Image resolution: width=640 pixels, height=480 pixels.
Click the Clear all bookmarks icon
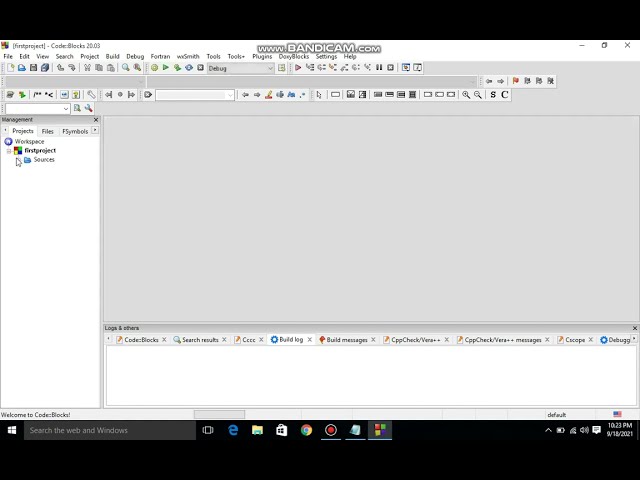pyautogui.click(x=551, y=81)
